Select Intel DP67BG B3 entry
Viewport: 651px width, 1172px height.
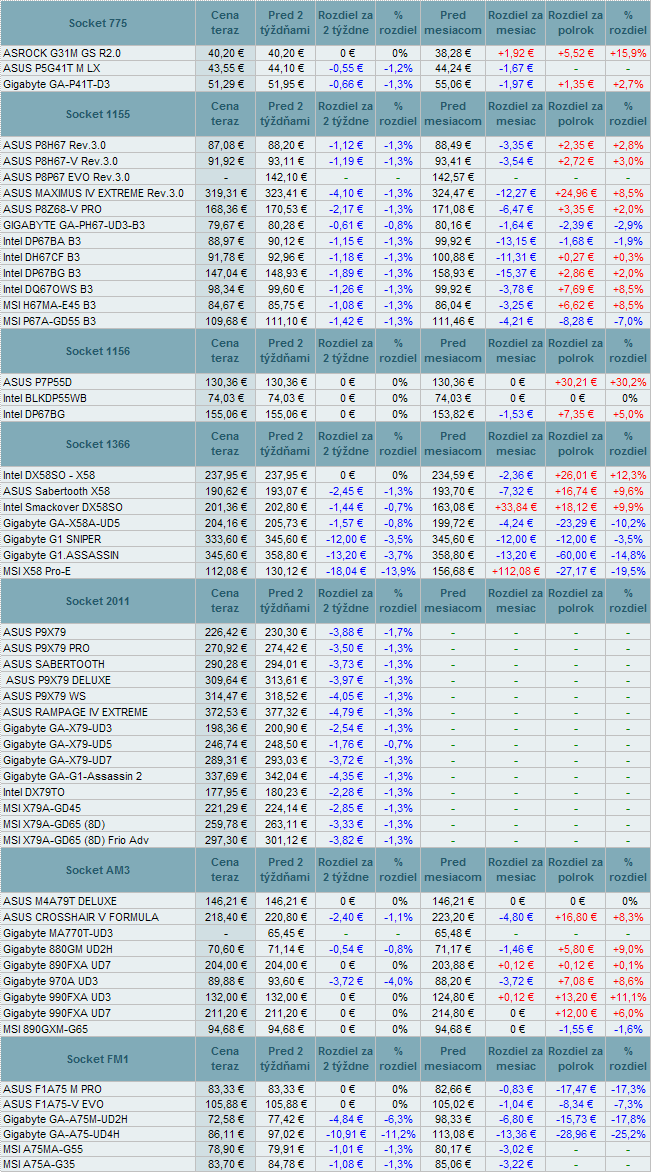[x=43, y=273]
